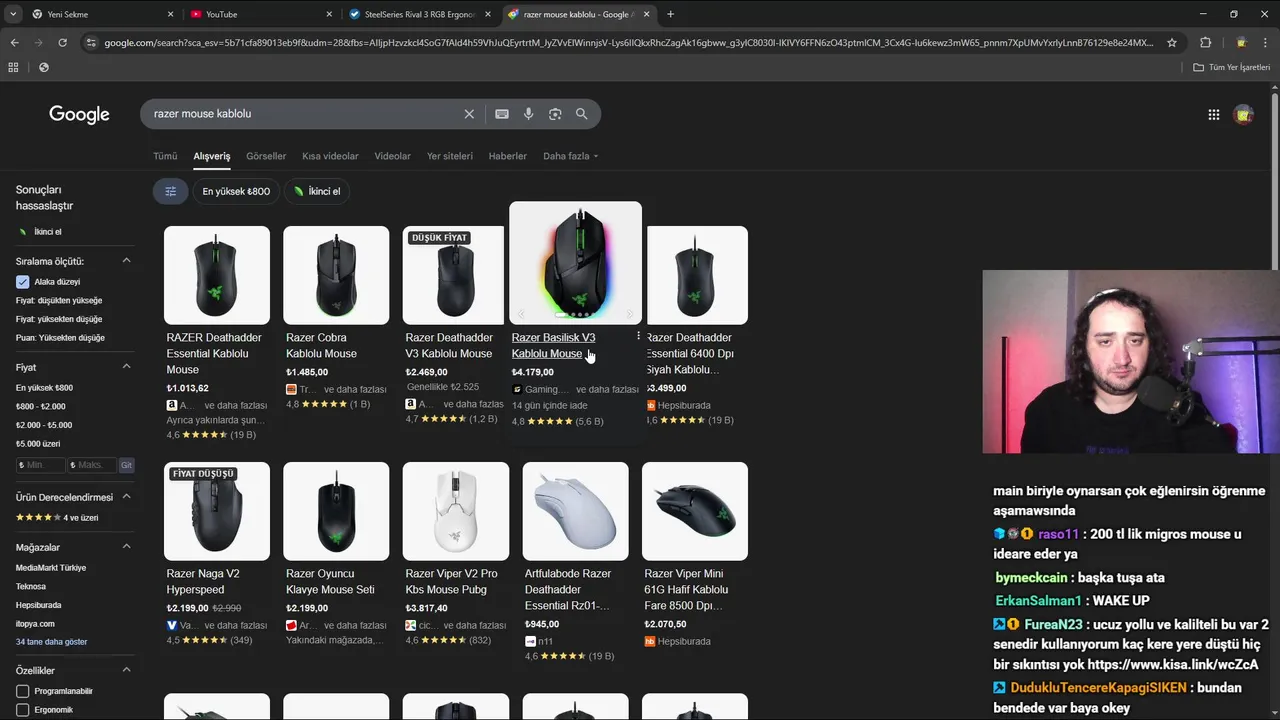Collapse the Ürün Derecelendirmesi section
Image resolution: width=1280 pixels, height=720 pixels.
(x=126, y=497)
